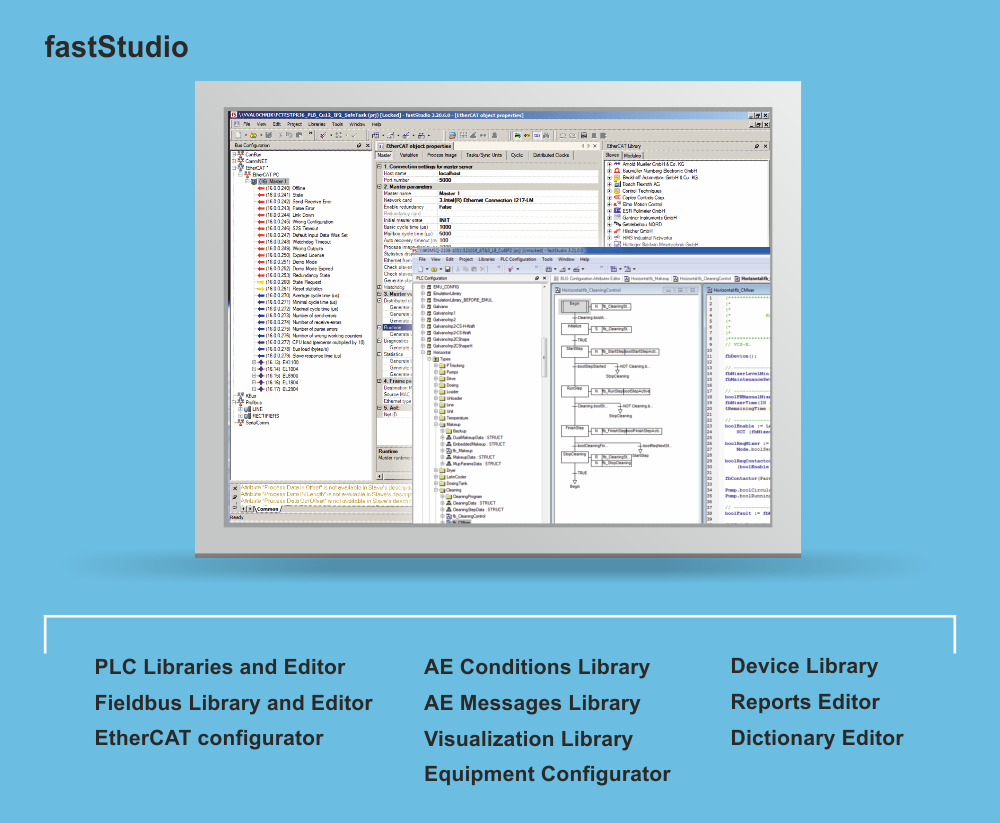The height and width of the screenshot is (823, 1000).
Task: Click the CanBus fieldbus icon in tree
Action: (x=242, y=154)
